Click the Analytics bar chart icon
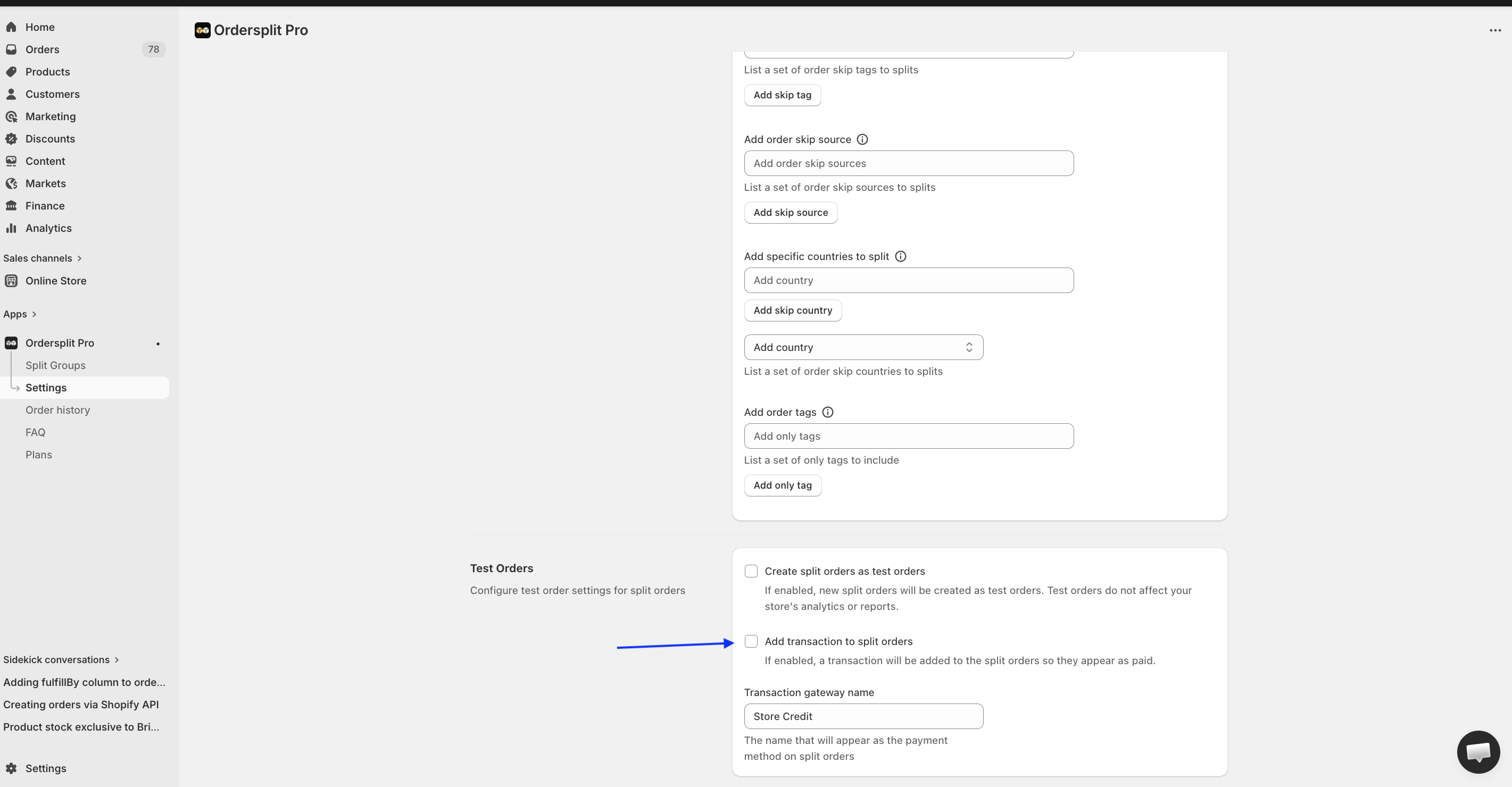1512x787 pixels. tap(11, 228)
